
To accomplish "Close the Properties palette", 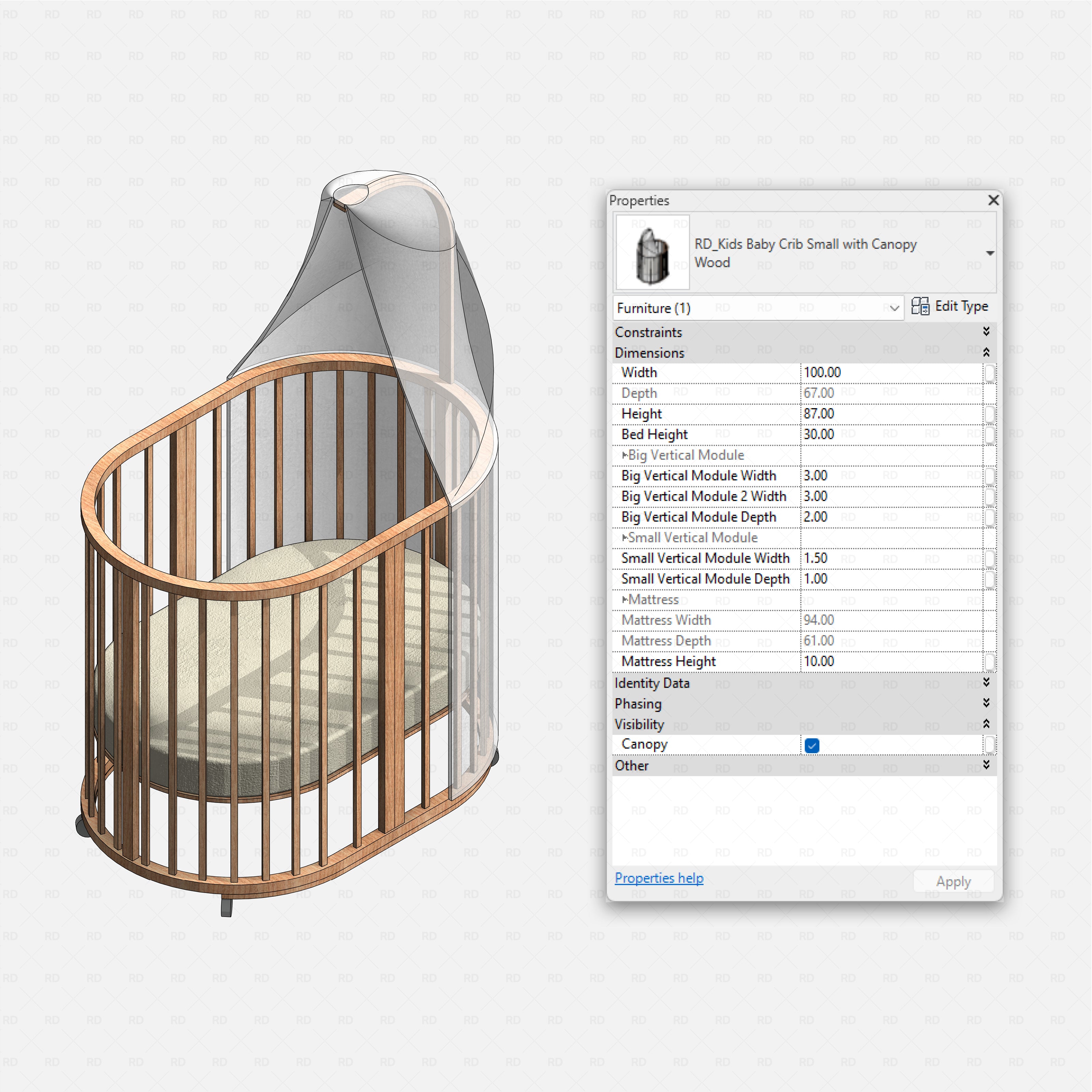I will tap(993, 201).
